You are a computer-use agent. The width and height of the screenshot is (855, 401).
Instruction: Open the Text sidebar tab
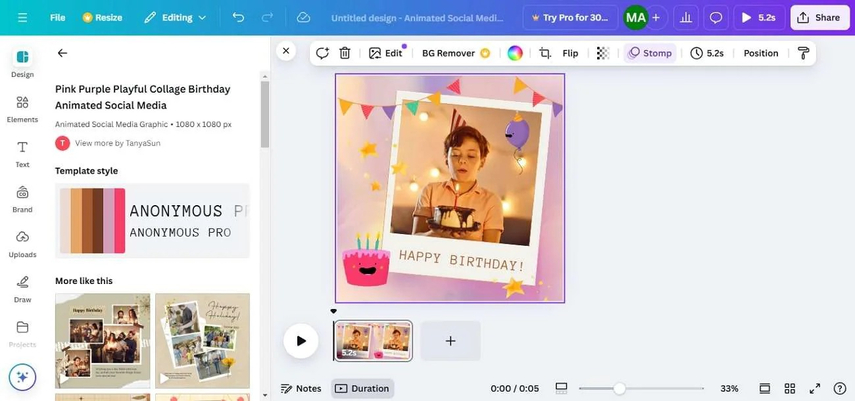pyautogui.click(x=22, y=154)
